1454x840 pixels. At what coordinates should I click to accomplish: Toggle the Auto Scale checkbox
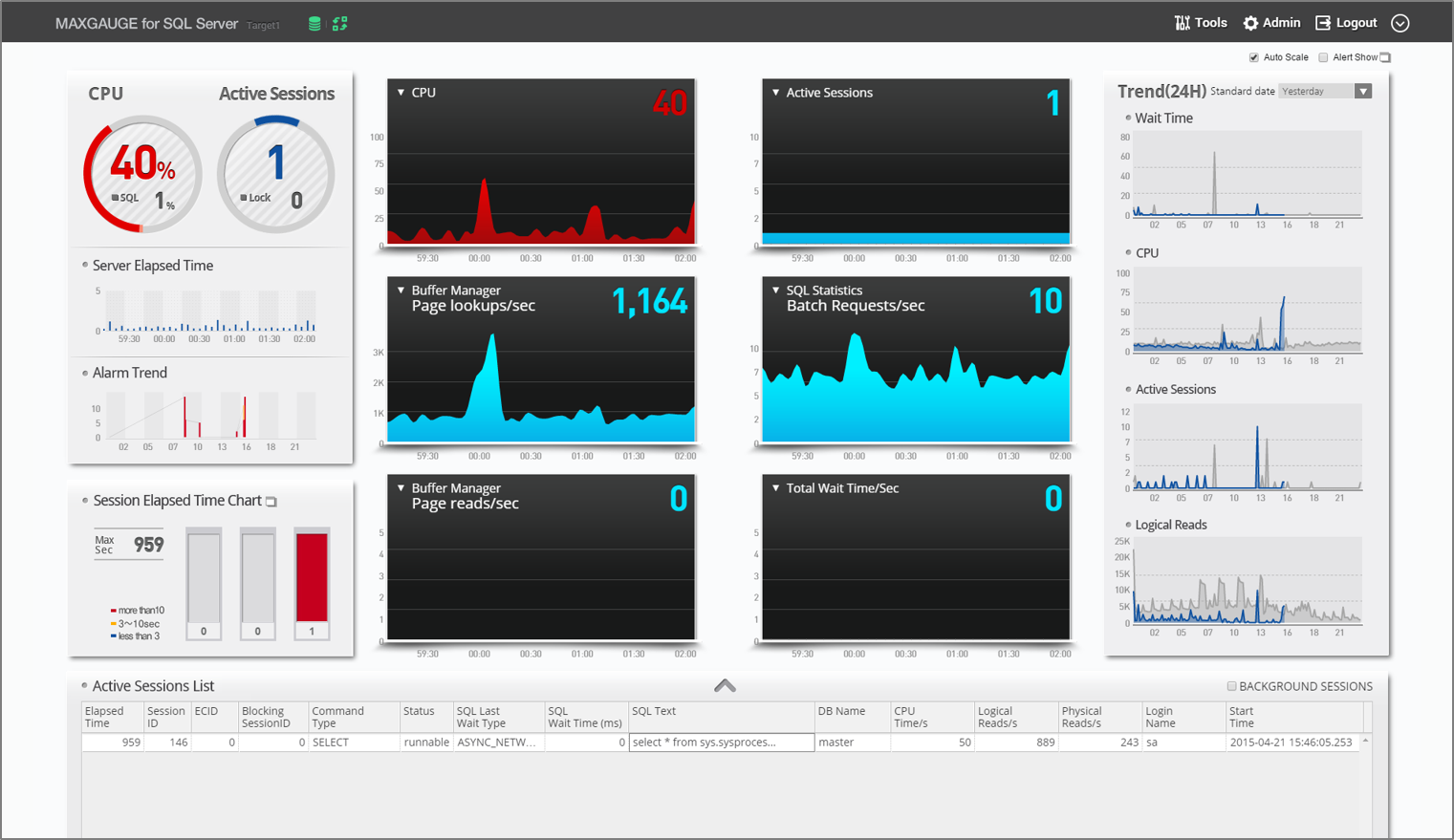pyautogui.click(x=1254, y=57)
